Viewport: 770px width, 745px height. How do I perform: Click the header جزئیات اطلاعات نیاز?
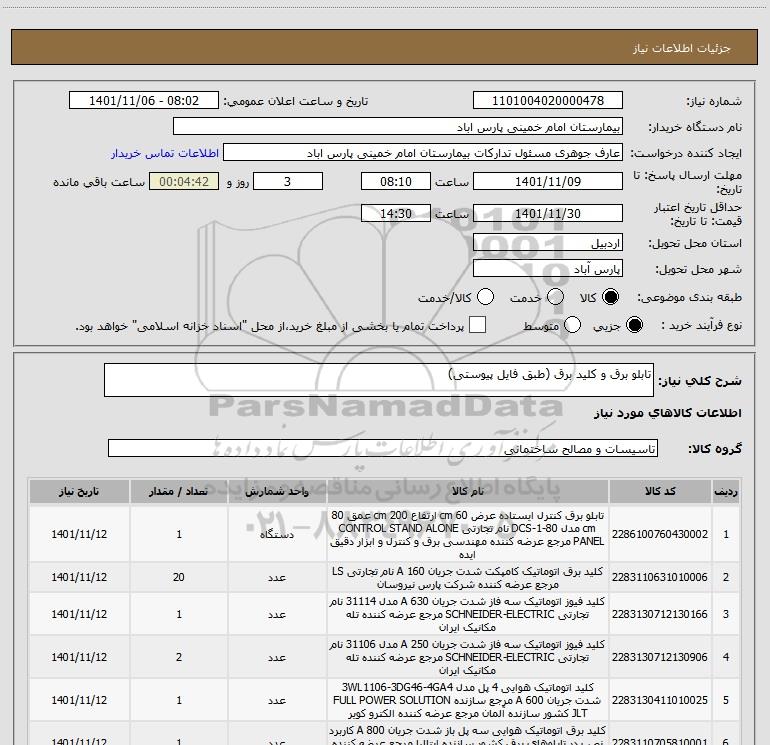point(681,48)
